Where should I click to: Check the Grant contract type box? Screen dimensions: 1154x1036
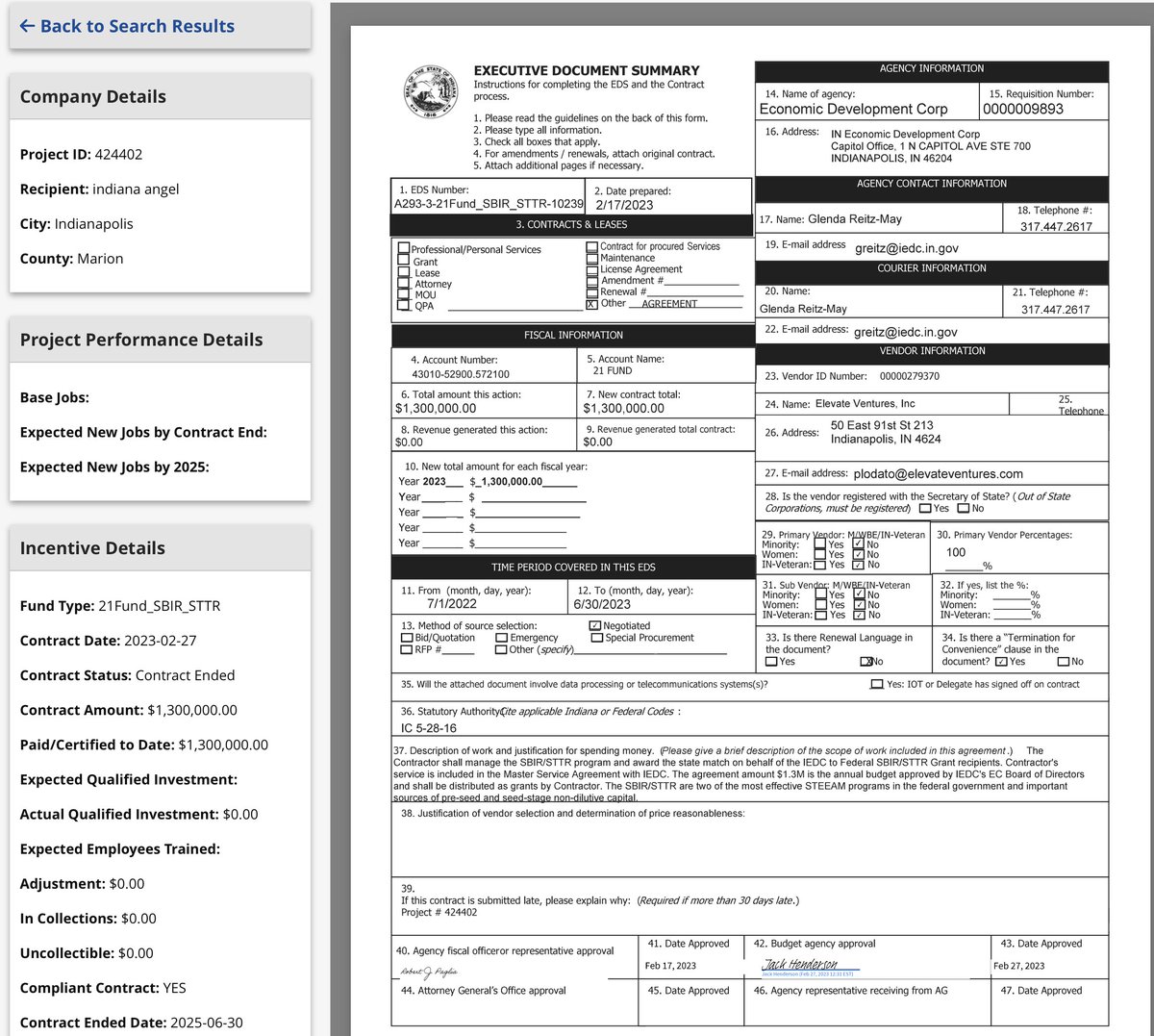pos(404,261)
